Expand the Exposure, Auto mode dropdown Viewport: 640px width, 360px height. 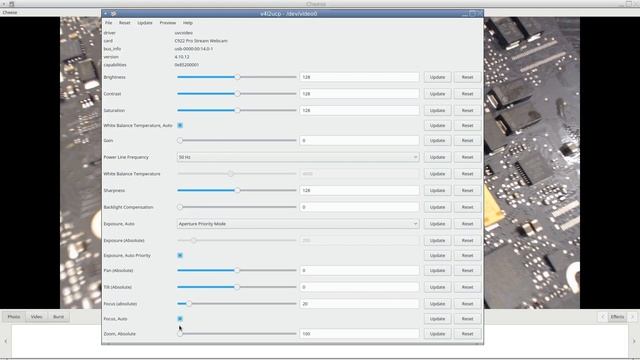[x=298, y=224]
